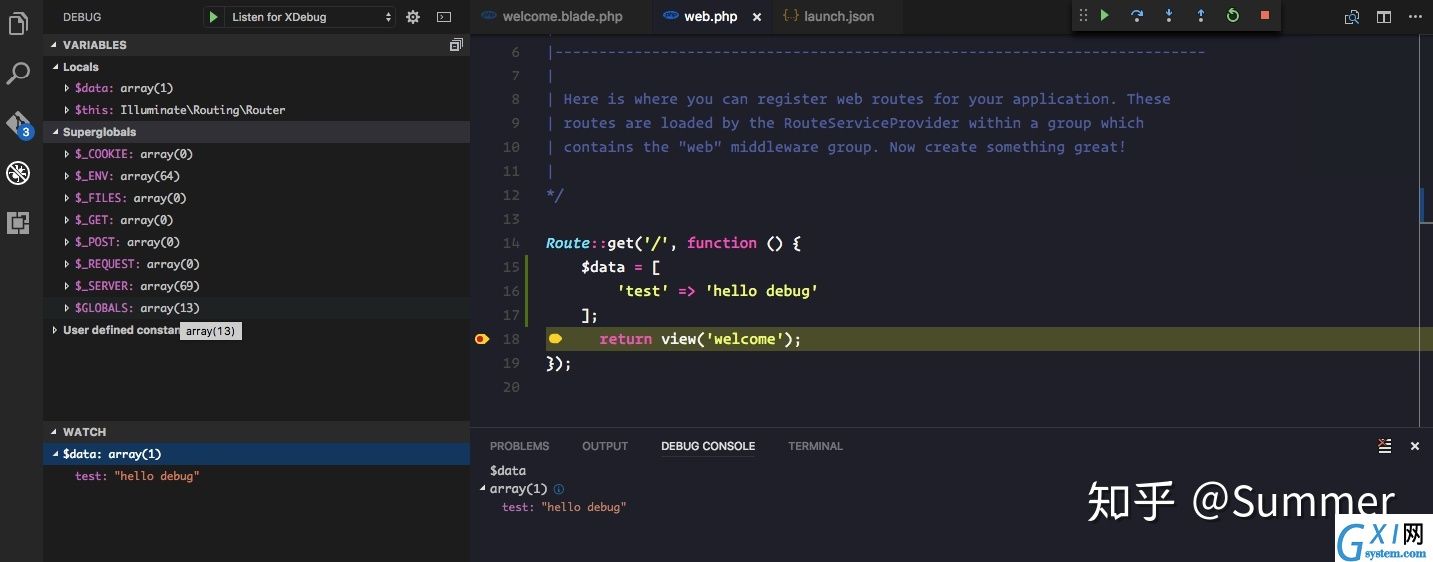The width and height of the screenshot is (1433, 562).
Task: Expand the $GLOBALS array(13)
Action: (x=67, y=309)
